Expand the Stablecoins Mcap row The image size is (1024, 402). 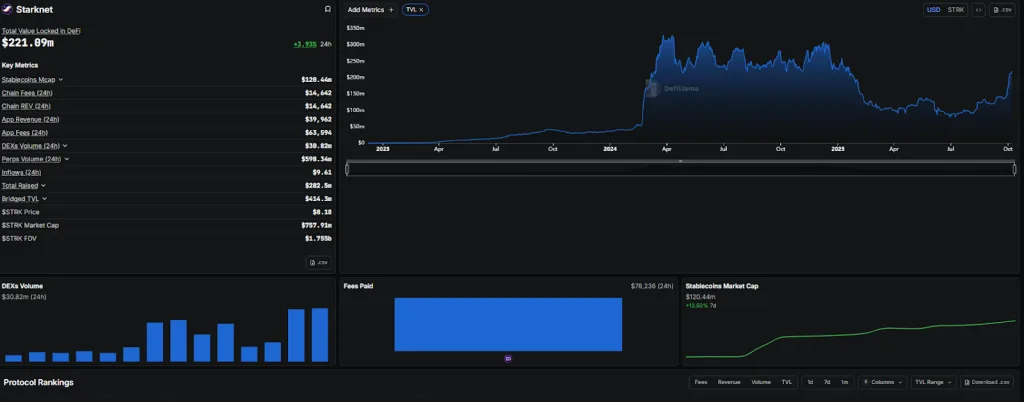(61, 79)
